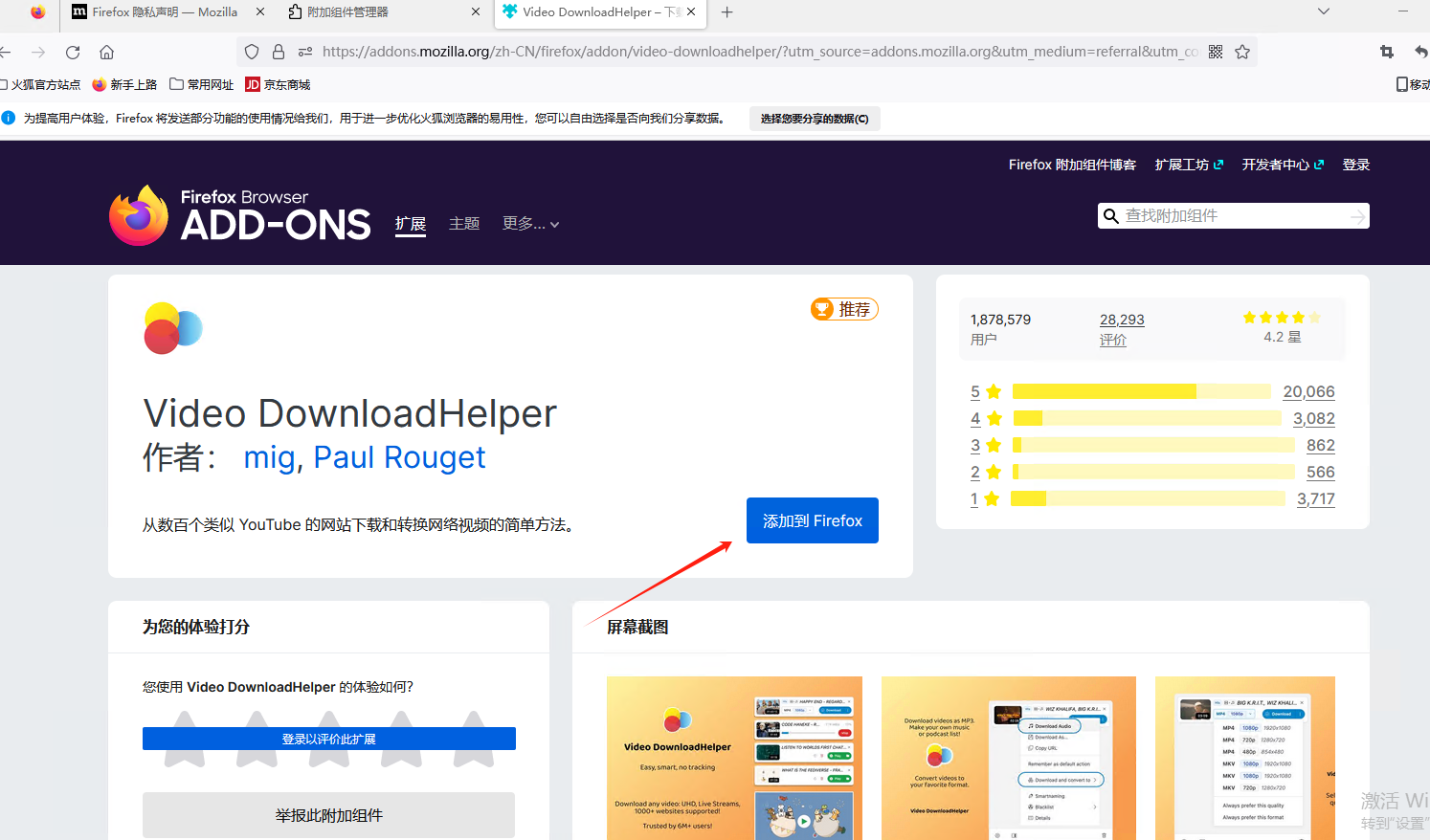
Task: Show the QR code for this page
Action: click(1216, 52)
